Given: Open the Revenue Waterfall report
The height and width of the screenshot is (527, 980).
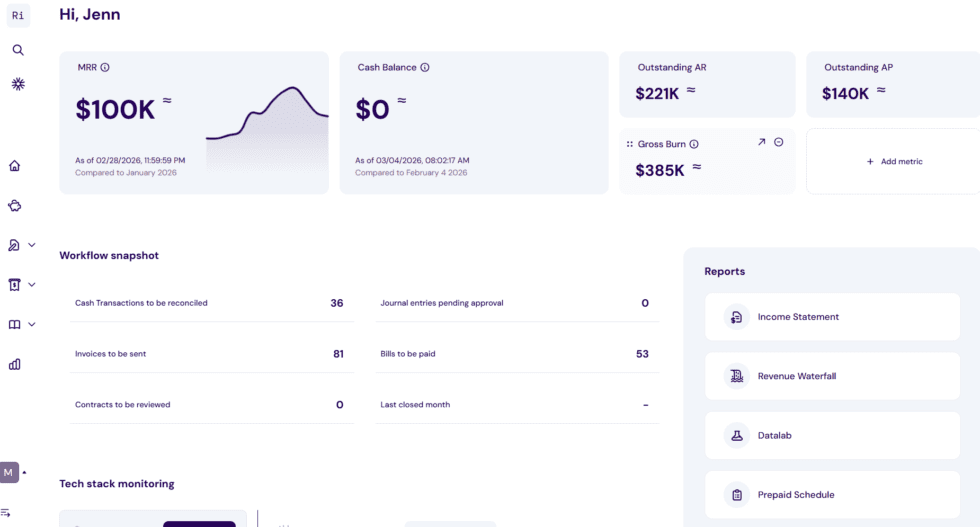Looking at the screenshot, I should click(x=832, y=376).
